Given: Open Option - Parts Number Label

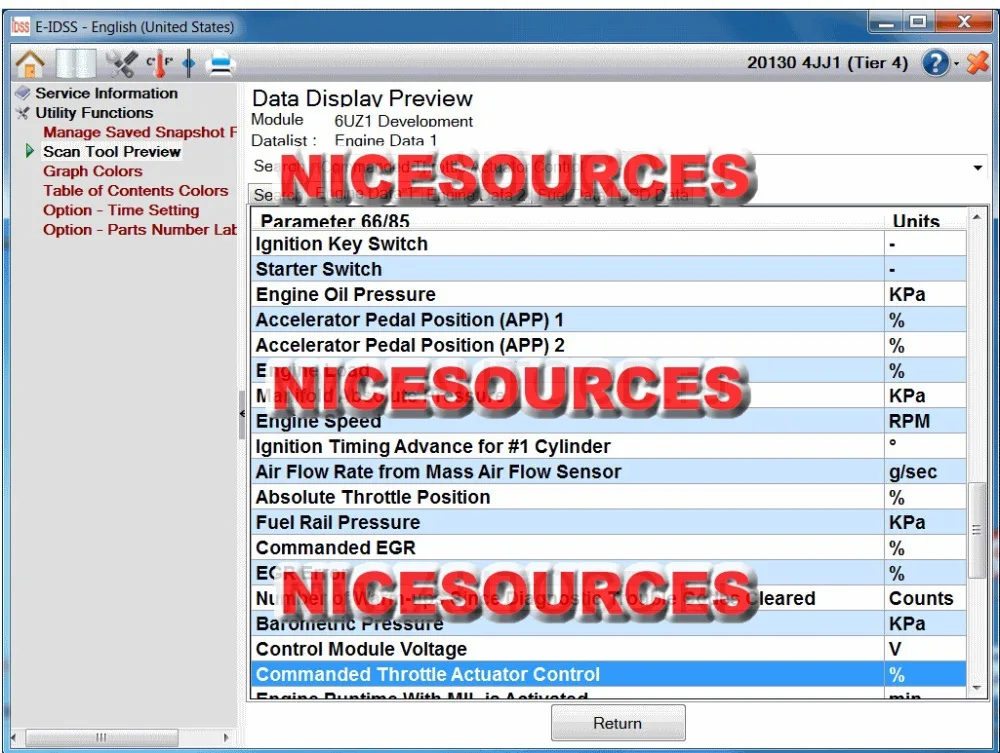Looking at the screenshot, I should click(140, 230).
